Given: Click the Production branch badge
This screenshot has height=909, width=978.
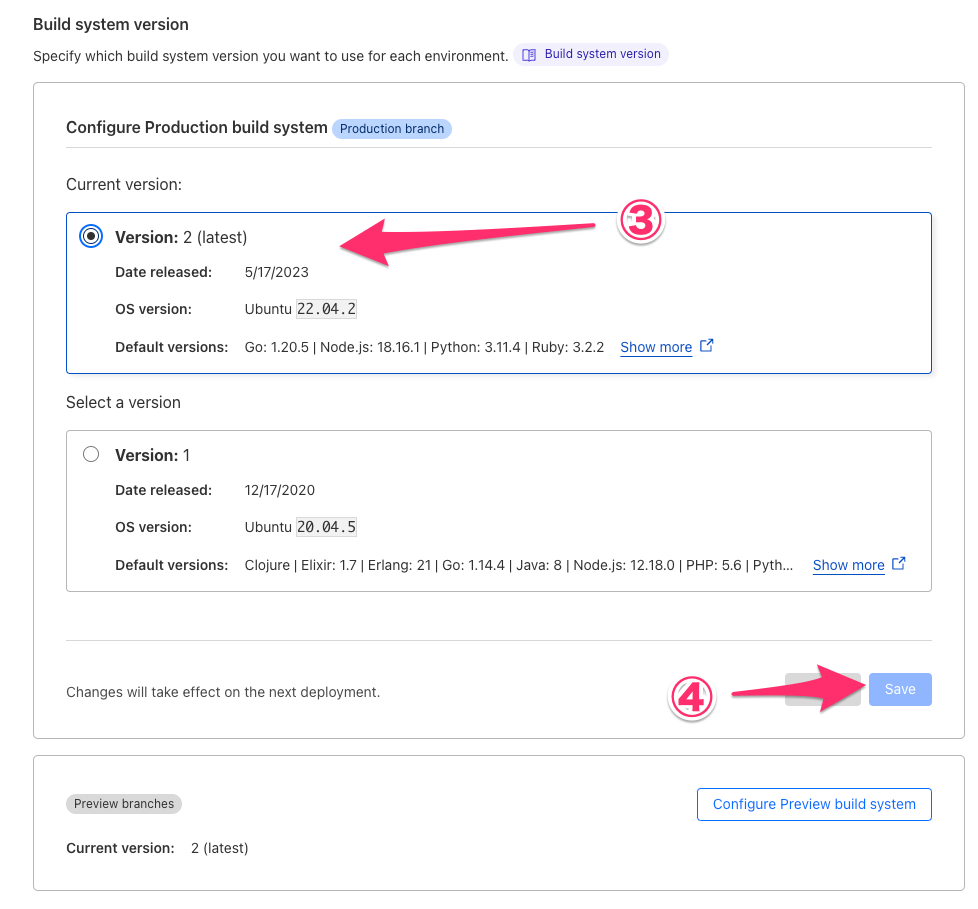Looking at the screenshot, I should click(x=392, y=129).
